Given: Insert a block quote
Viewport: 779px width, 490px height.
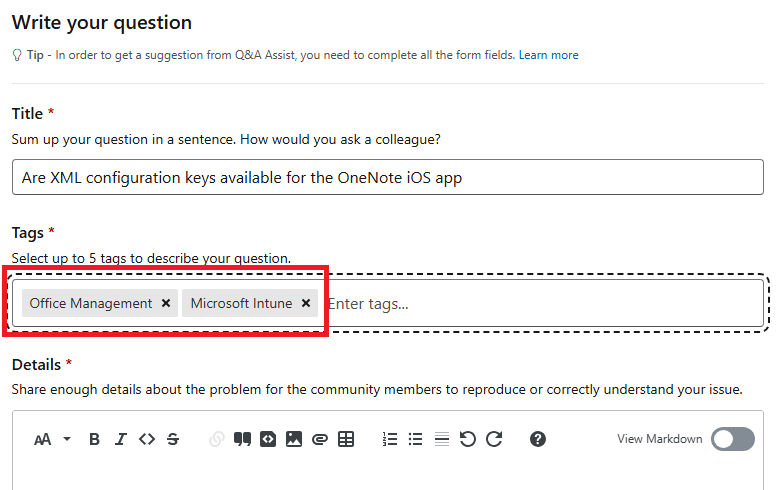Looking at the screenshot, I should tap(242, 439).
